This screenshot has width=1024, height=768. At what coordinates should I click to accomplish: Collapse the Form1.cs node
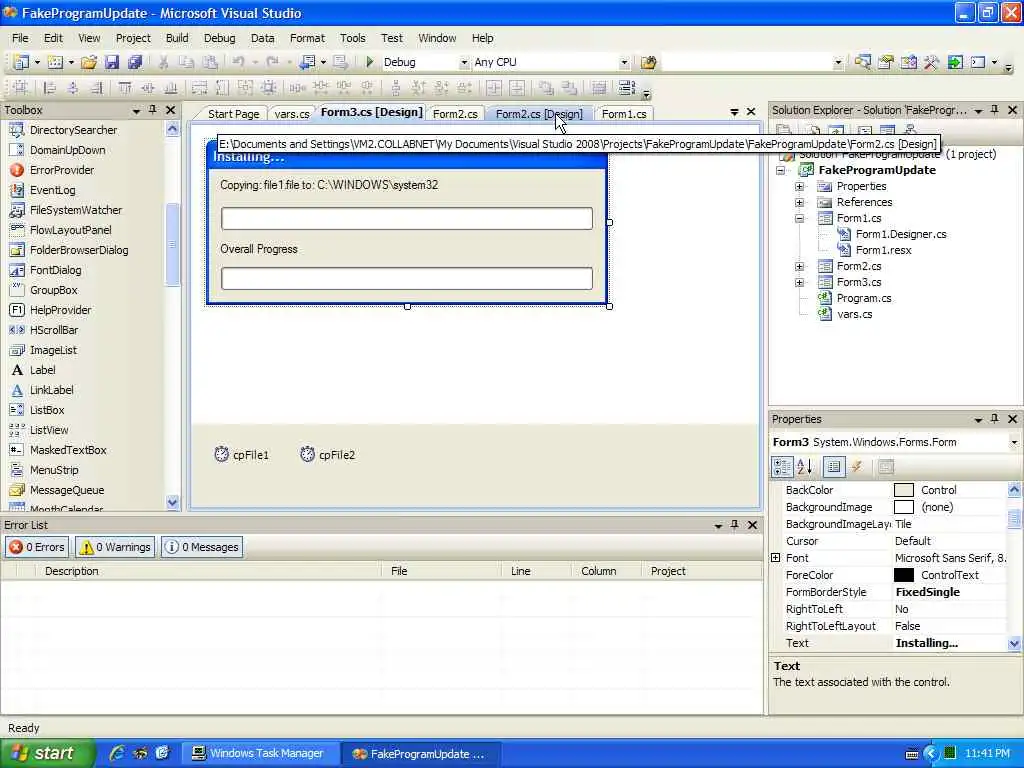click(799, 218)
